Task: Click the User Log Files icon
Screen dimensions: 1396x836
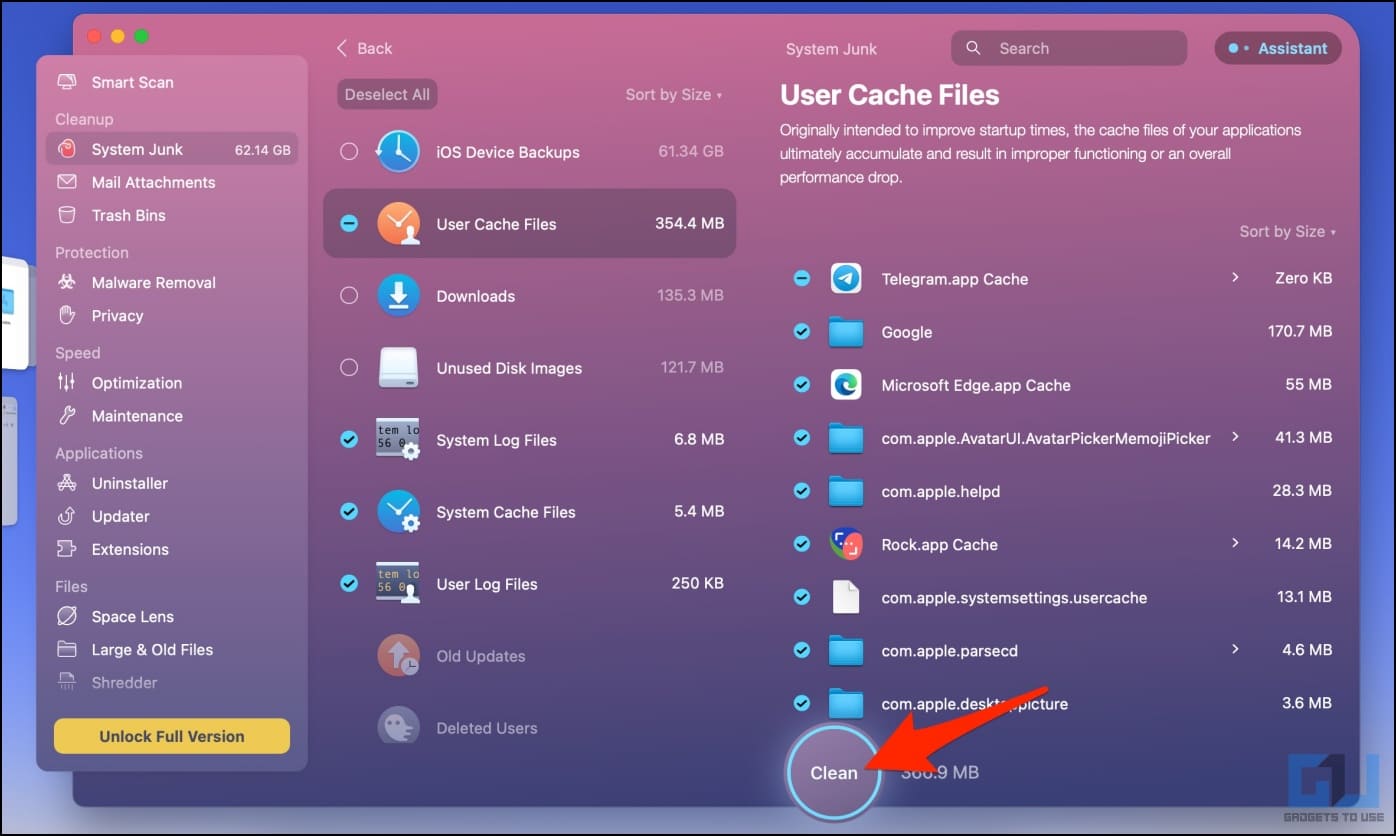Action: pos(398,584)
